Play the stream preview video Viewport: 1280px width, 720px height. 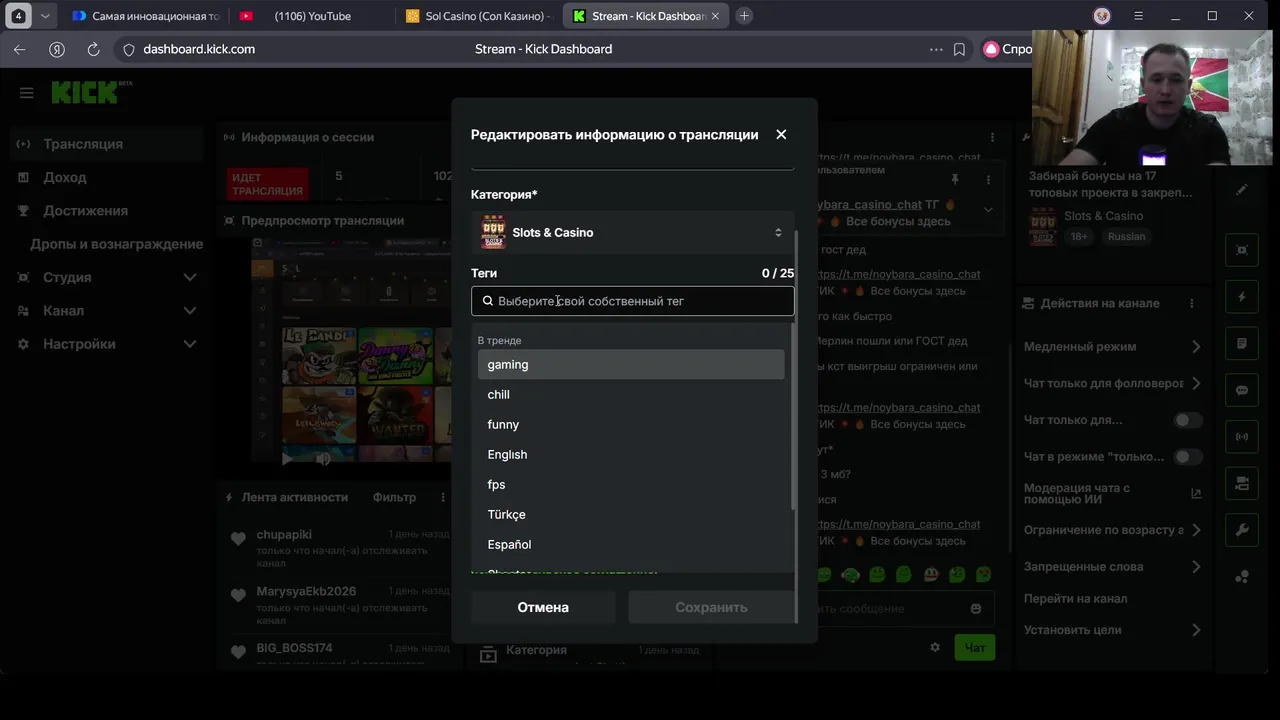pyautogui.click(x=288, y=459)
